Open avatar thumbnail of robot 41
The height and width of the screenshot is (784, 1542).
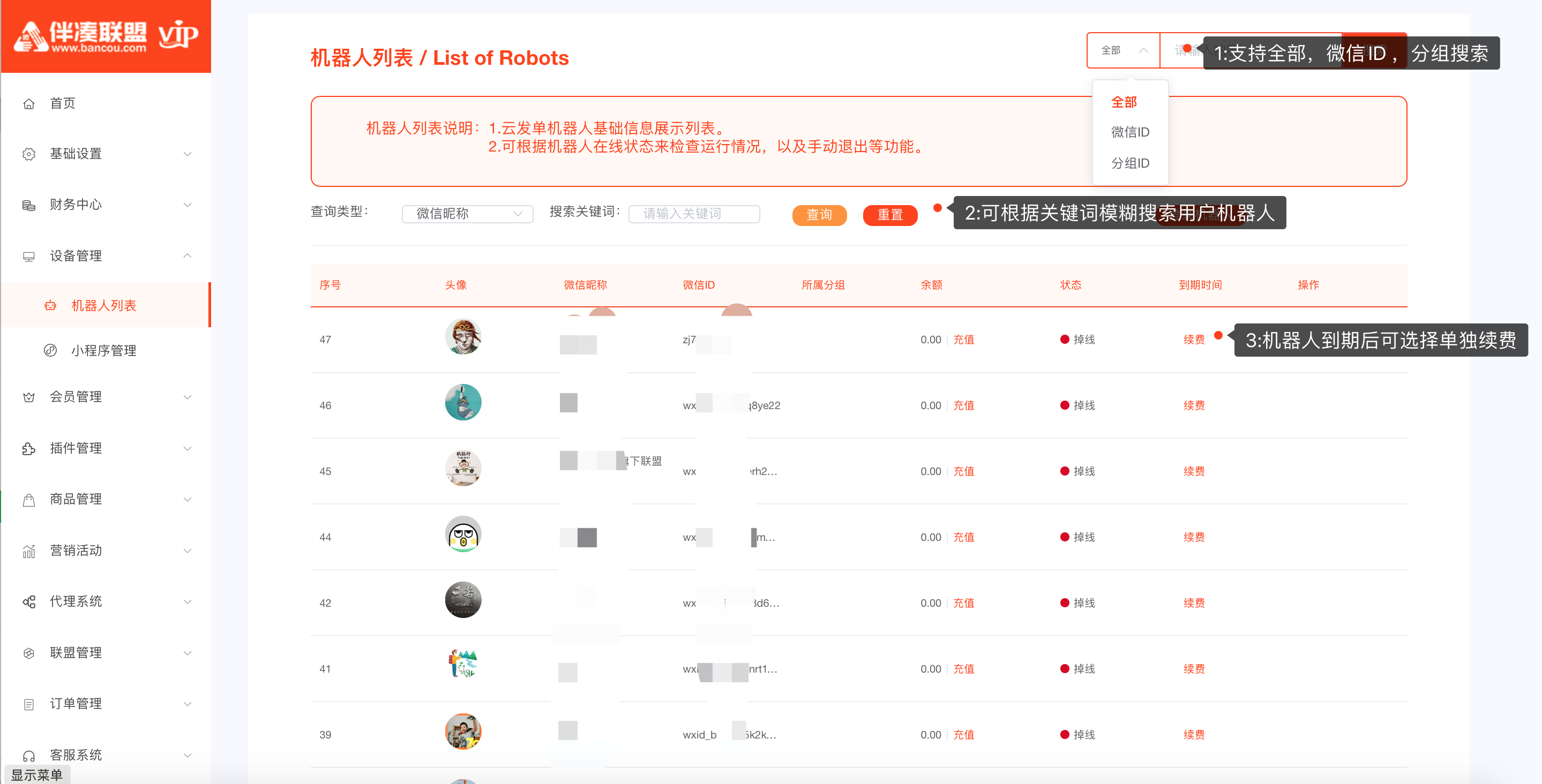[x=463, y=663]
